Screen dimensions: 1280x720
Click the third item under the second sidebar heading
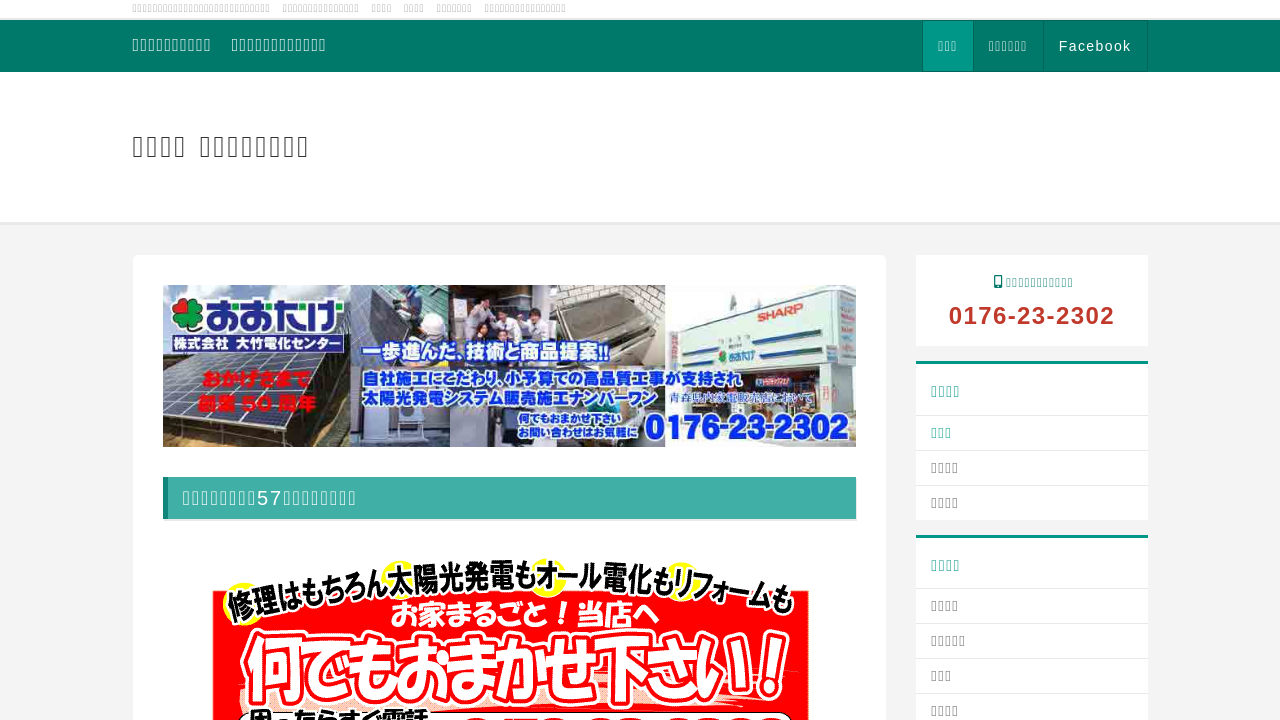[x=941, y=676]
